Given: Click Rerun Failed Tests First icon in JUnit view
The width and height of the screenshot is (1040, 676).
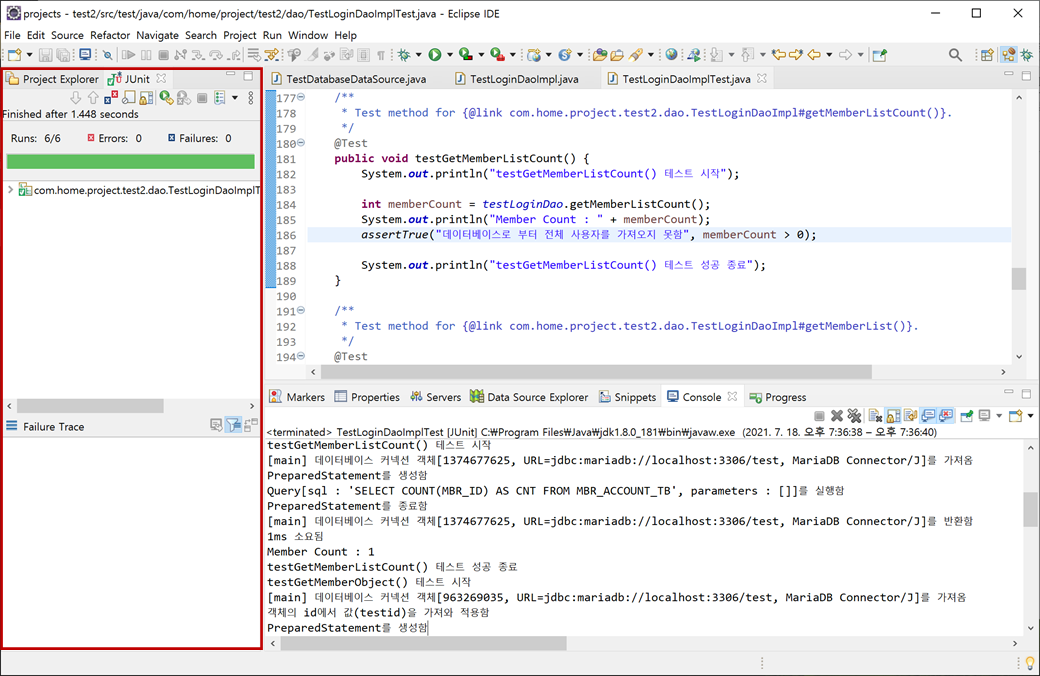Looking at the screenshot, I should pos(184,98).
